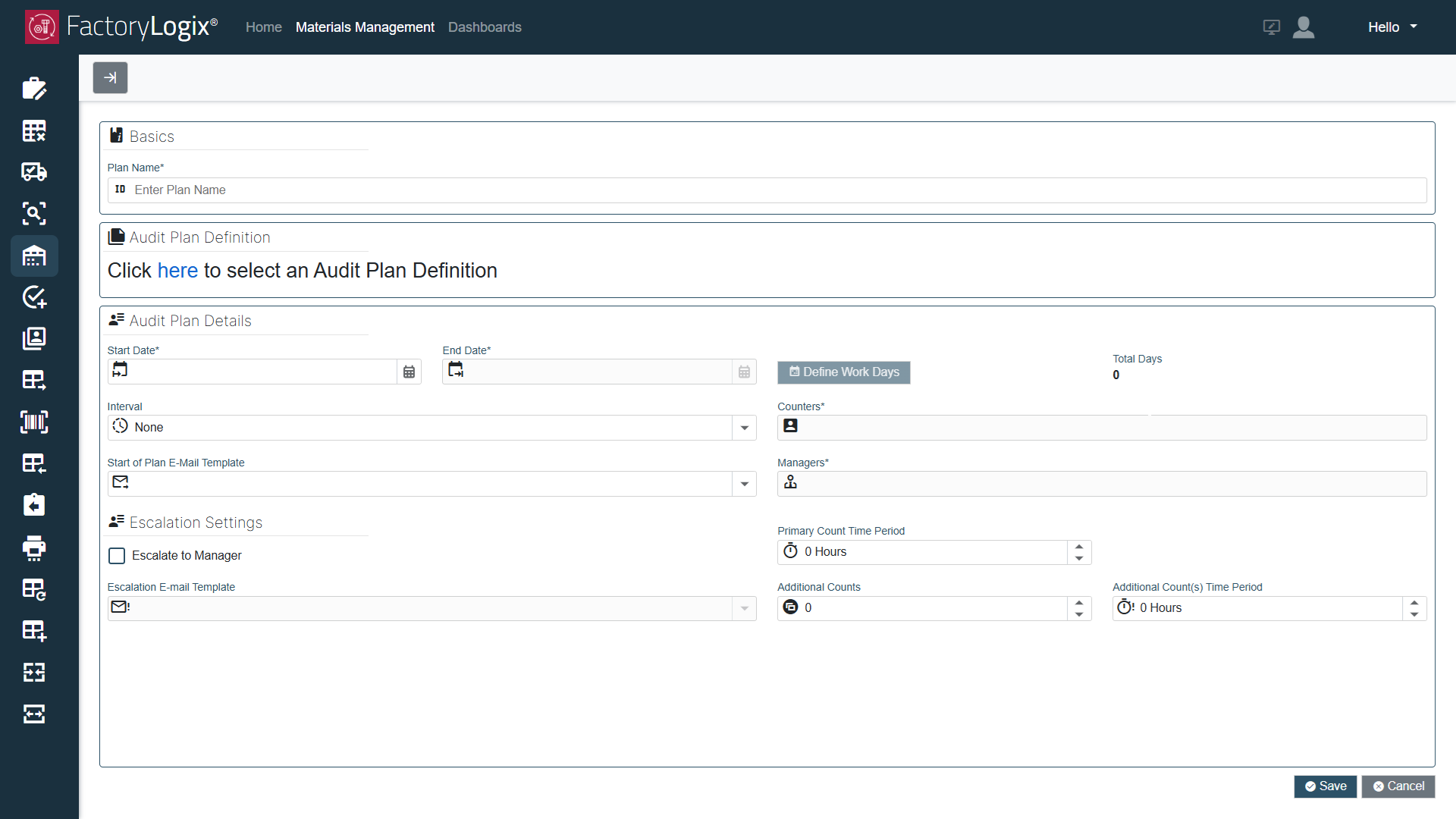Open the barcode tool from the sidebar
Viewport: 1456px width, 819px height.
[x=34, y=422]
